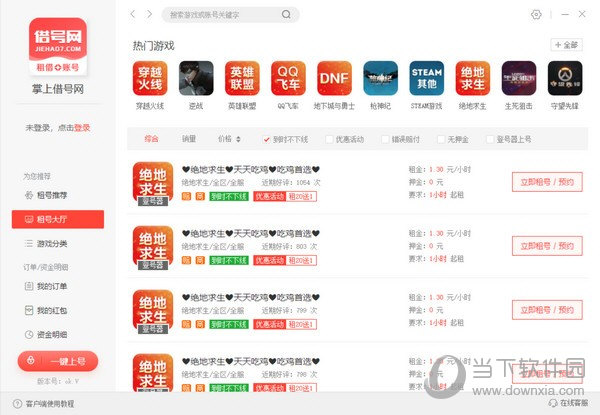Viewport: 600px width, 415px height.
Task: Click 立即租号/预约 for the 799次 listing
Action: pos(547,310)
